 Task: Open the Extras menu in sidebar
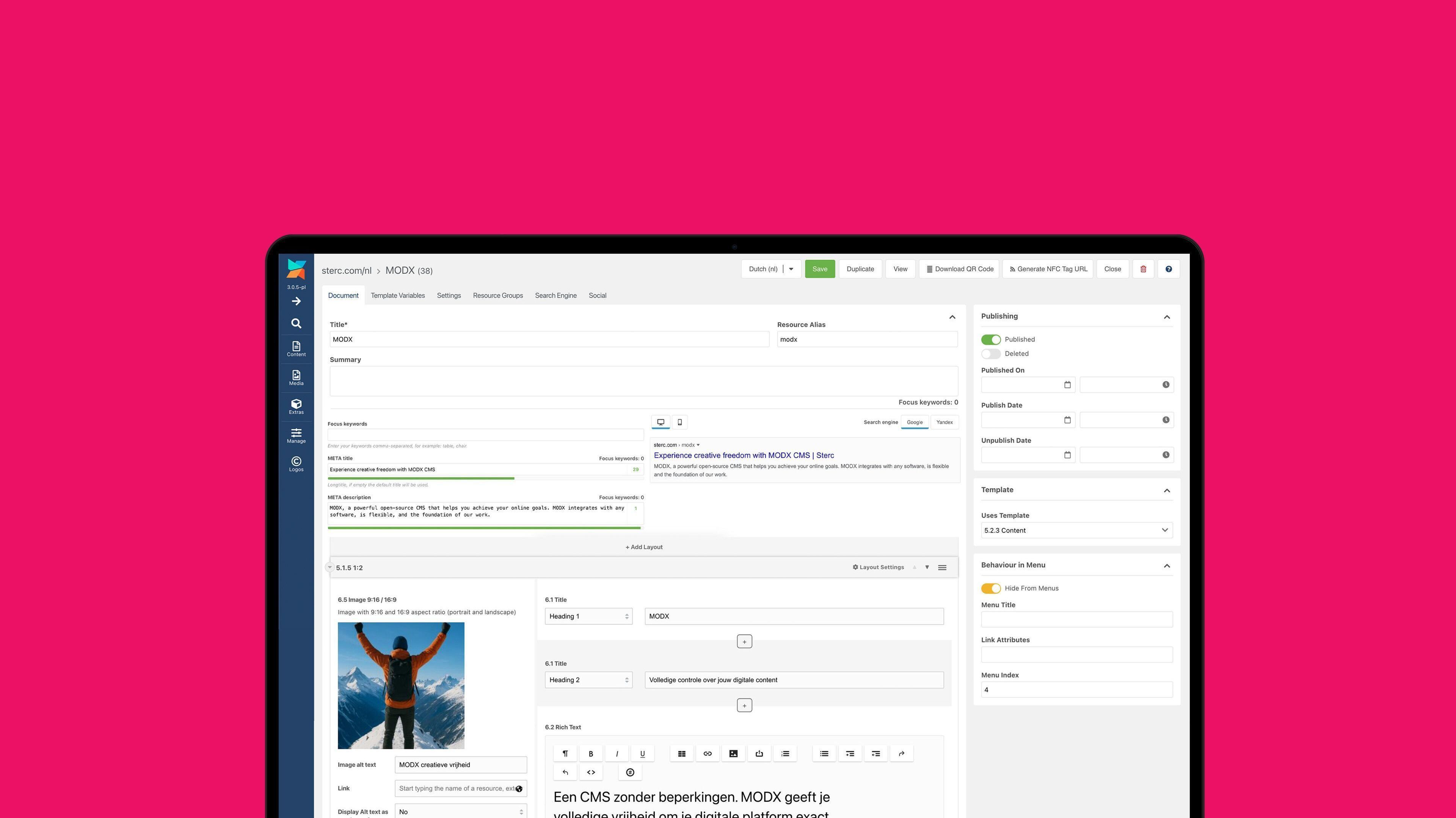[x=296, y=407]
